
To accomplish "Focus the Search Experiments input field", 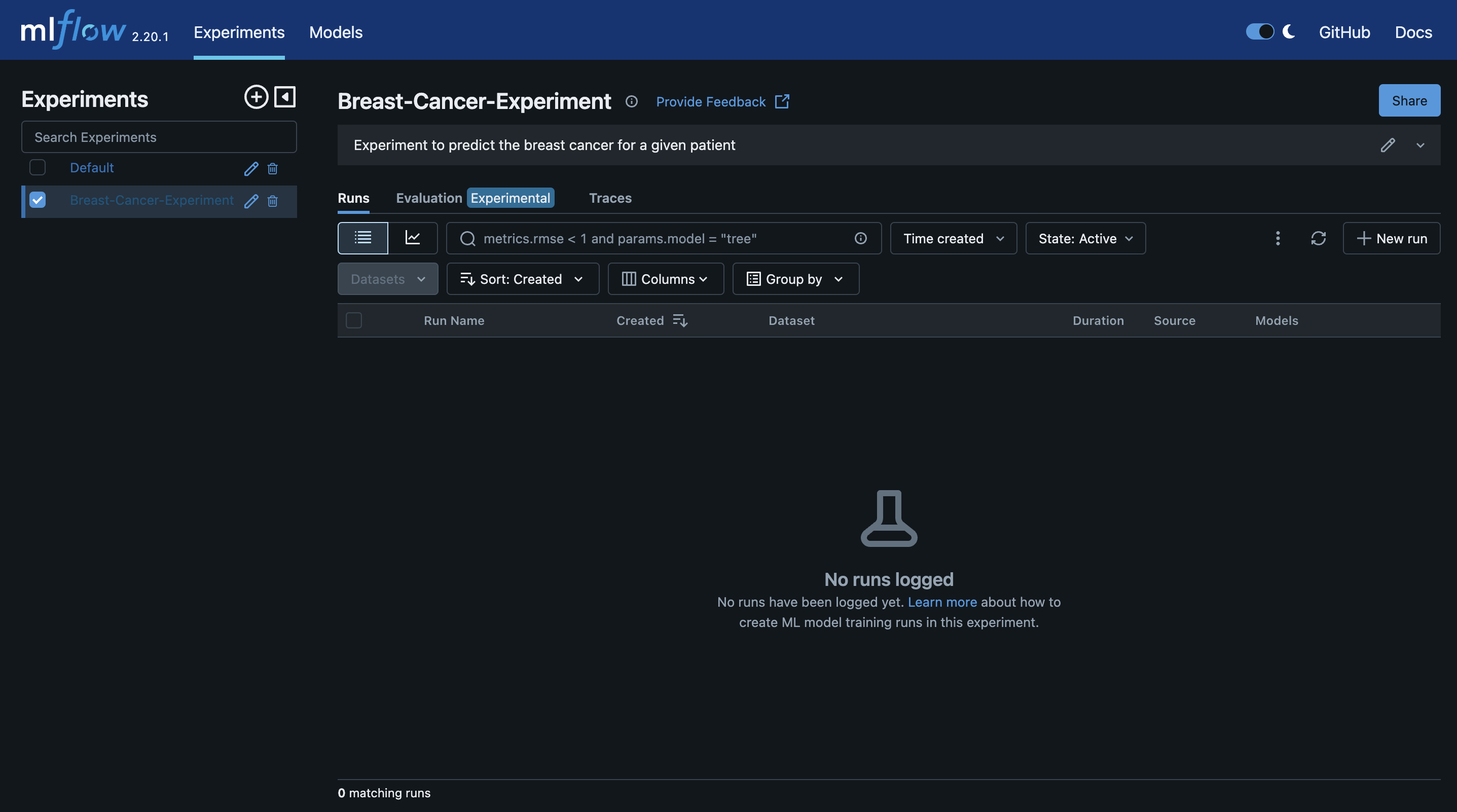I will (x=159, y=137).
